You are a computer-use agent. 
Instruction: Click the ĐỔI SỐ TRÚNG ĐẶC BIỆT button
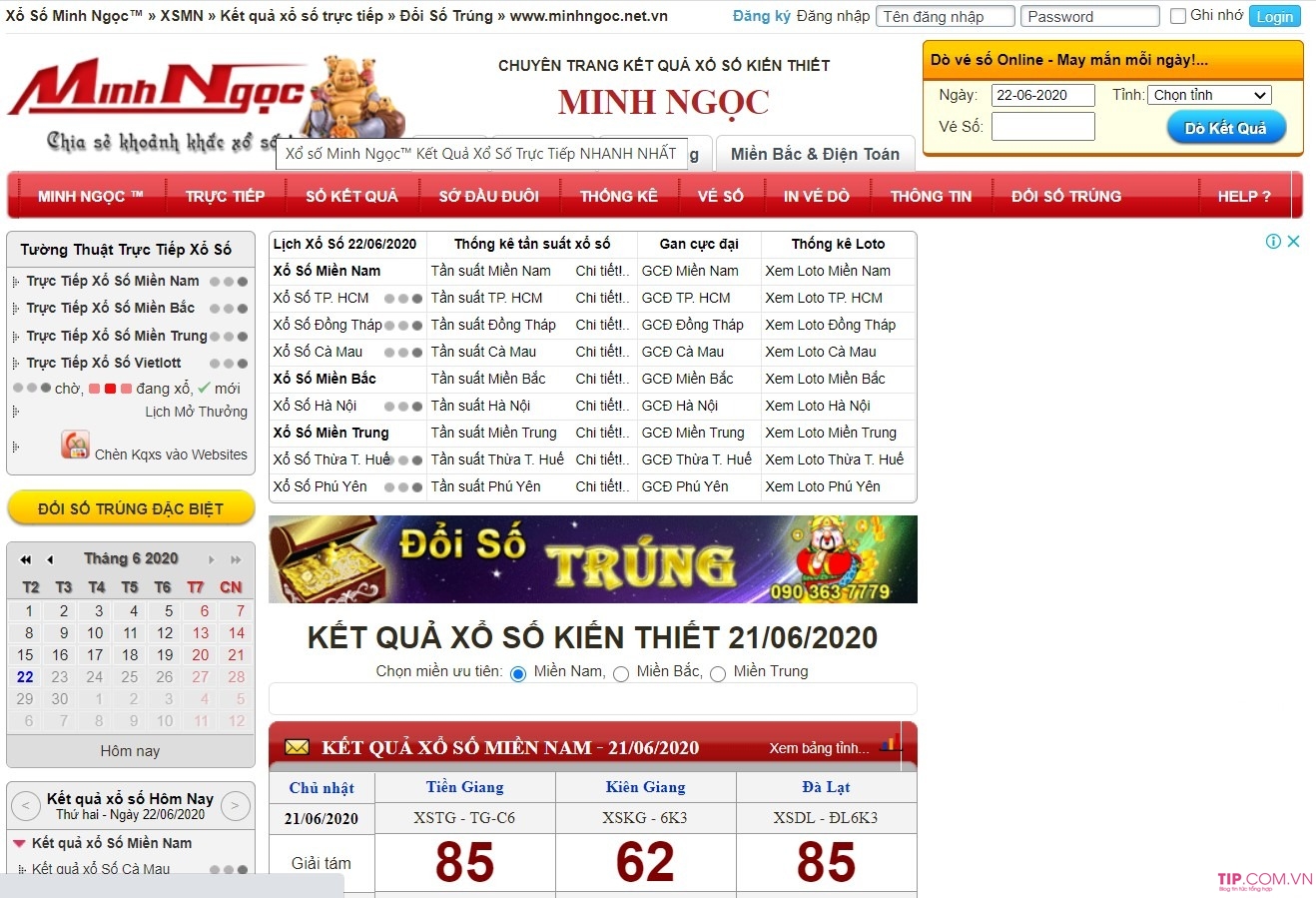pos(131,508)
